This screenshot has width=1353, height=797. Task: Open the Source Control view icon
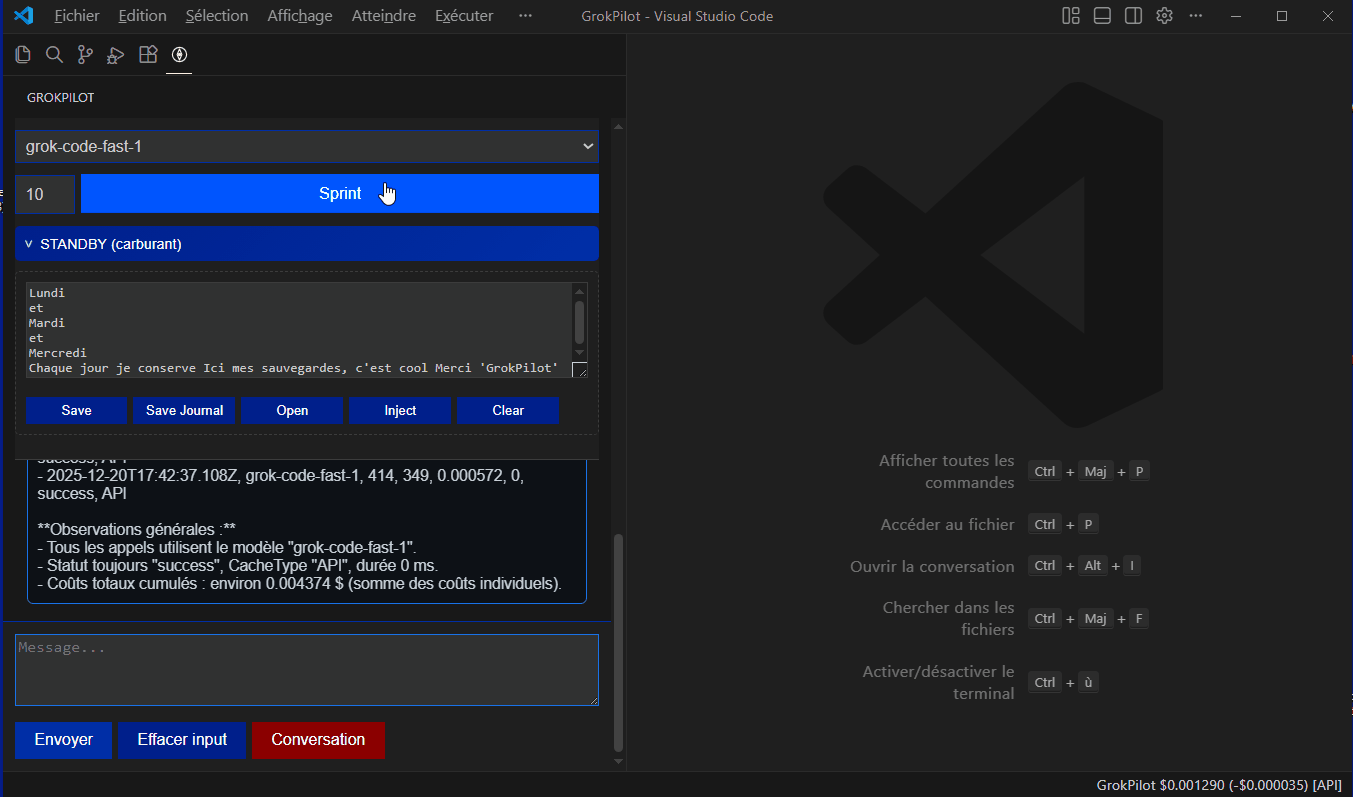click(x=85, y=55)
